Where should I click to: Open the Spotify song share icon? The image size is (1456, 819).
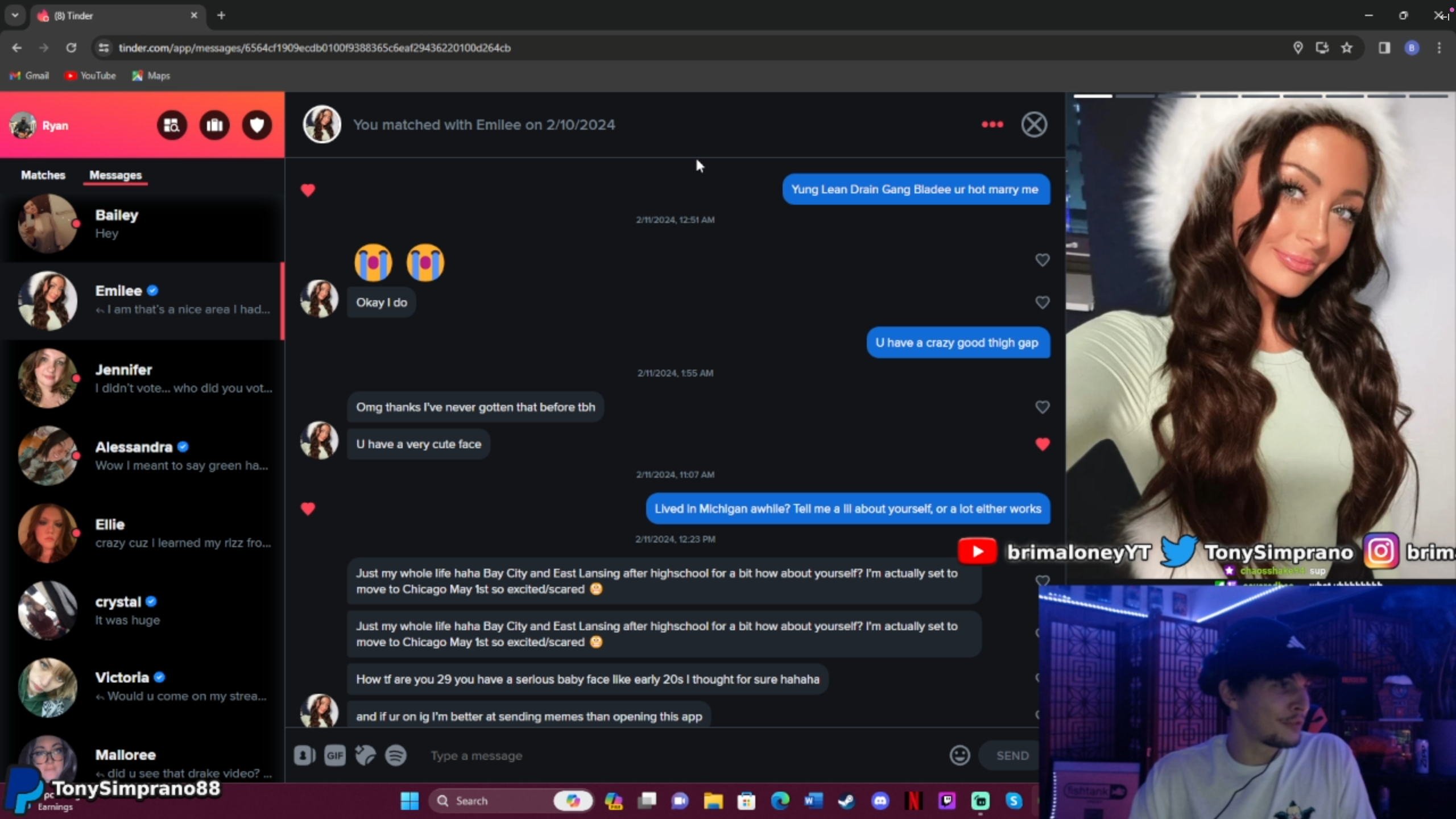396,756
